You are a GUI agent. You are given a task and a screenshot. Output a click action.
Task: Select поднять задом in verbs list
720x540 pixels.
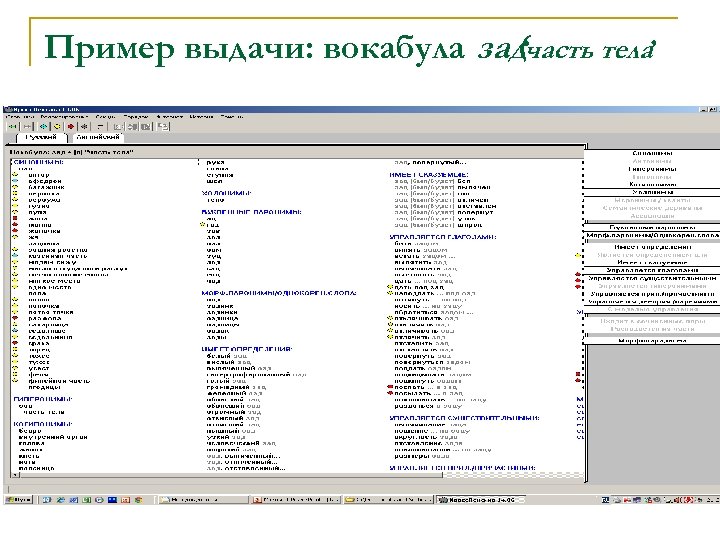tap(422, 368)
